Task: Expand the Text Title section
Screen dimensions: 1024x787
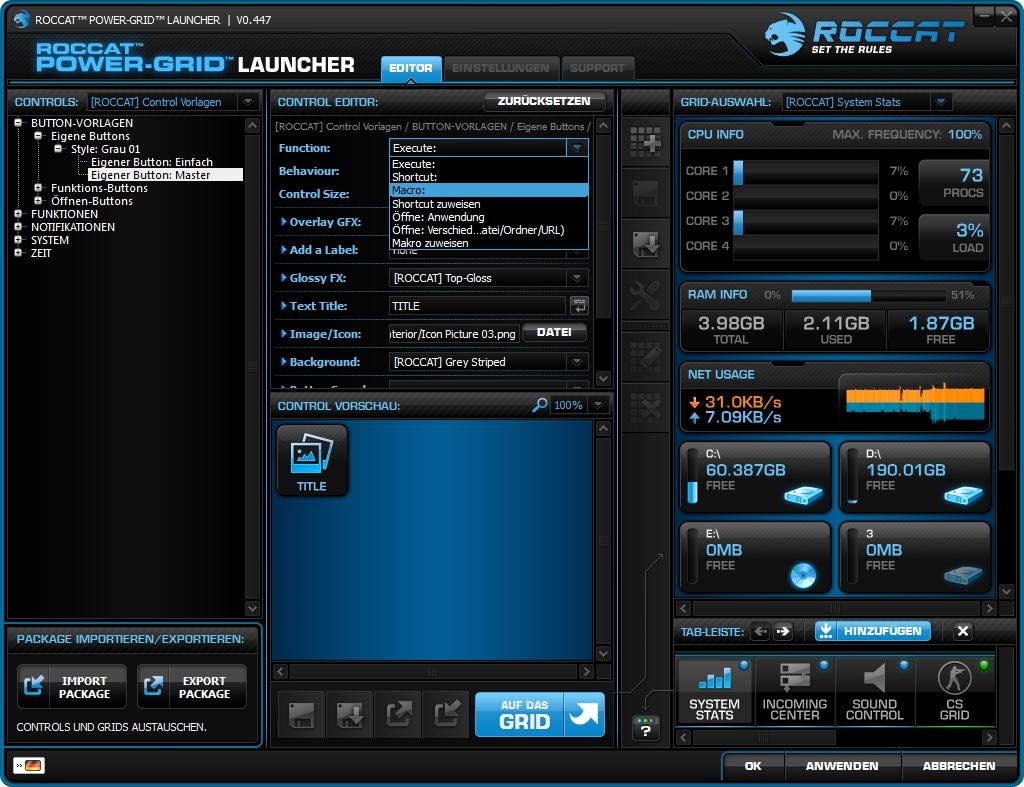Action: click(283, 306)
